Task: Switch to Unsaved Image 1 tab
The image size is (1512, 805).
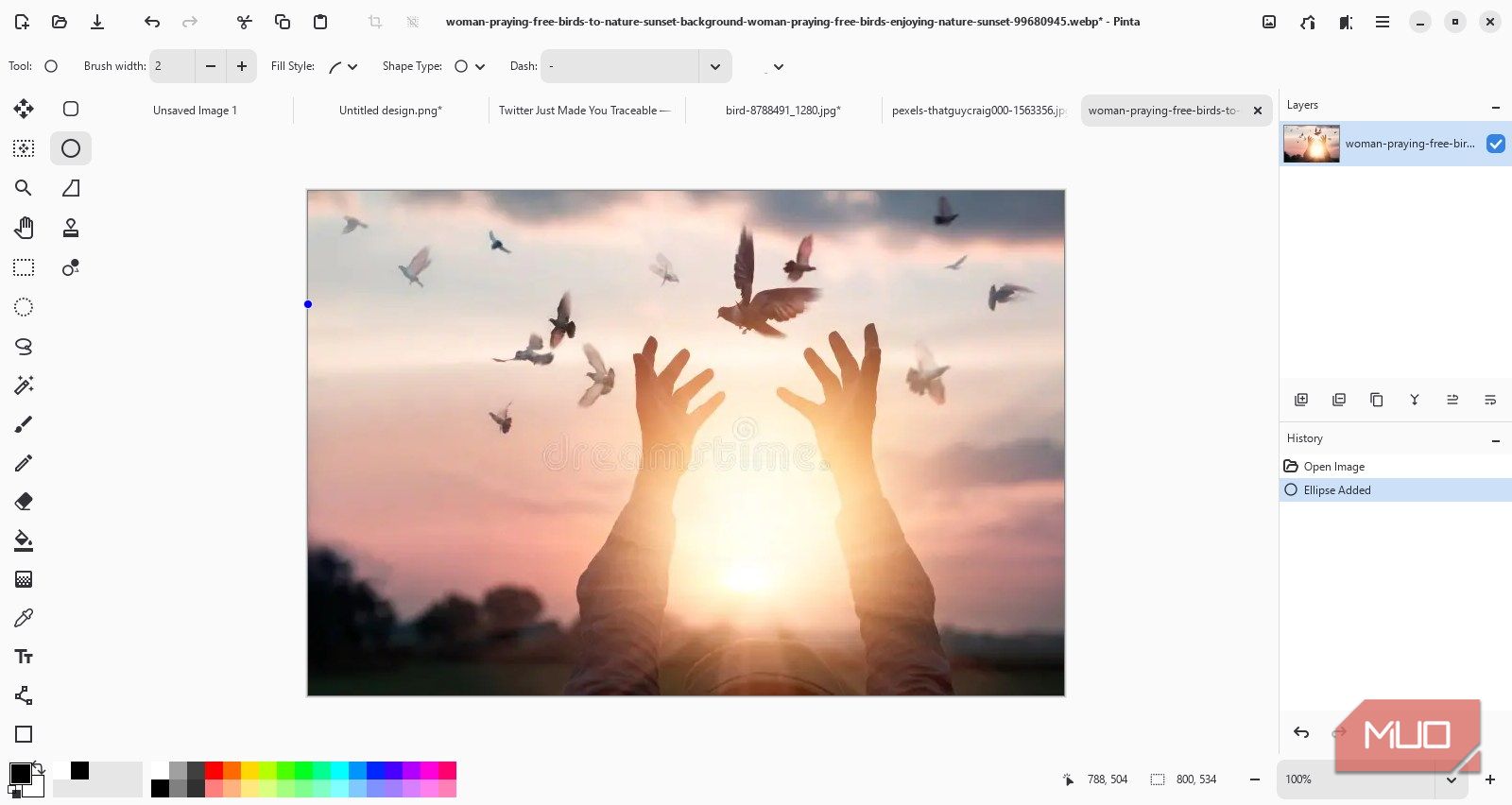Action: point(195,111)
